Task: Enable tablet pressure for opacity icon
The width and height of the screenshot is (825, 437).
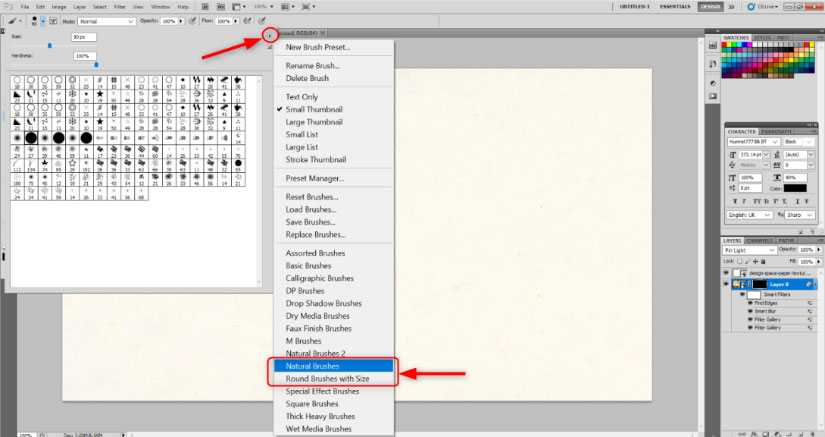Action: [193, 21]
